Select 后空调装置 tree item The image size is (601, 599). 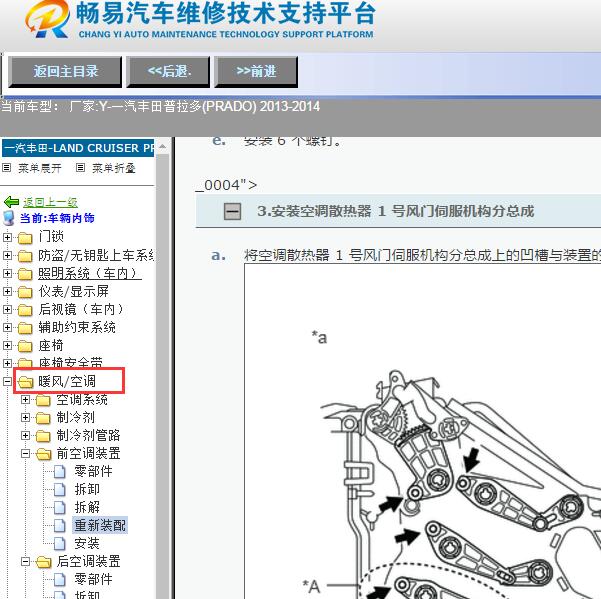pos(89,561)
